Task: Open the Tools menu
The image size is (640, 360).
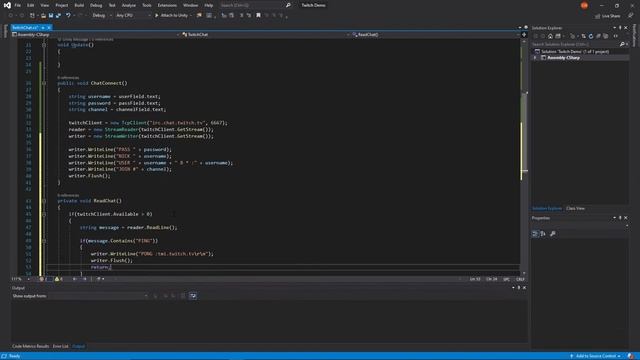Action: pyautogui.click(x=147, y=5)
